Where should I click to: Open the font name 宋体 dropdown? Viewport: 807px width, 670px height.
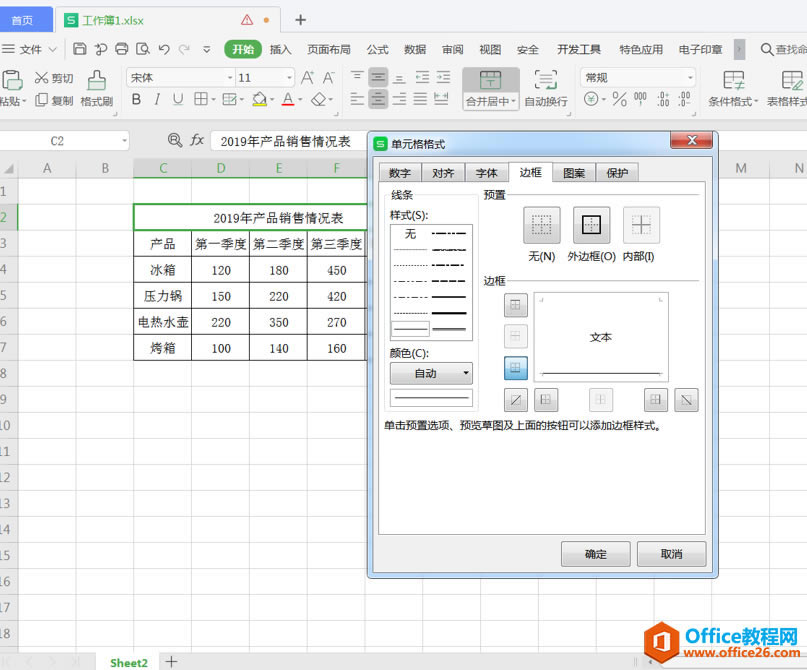tap(230, 78)
